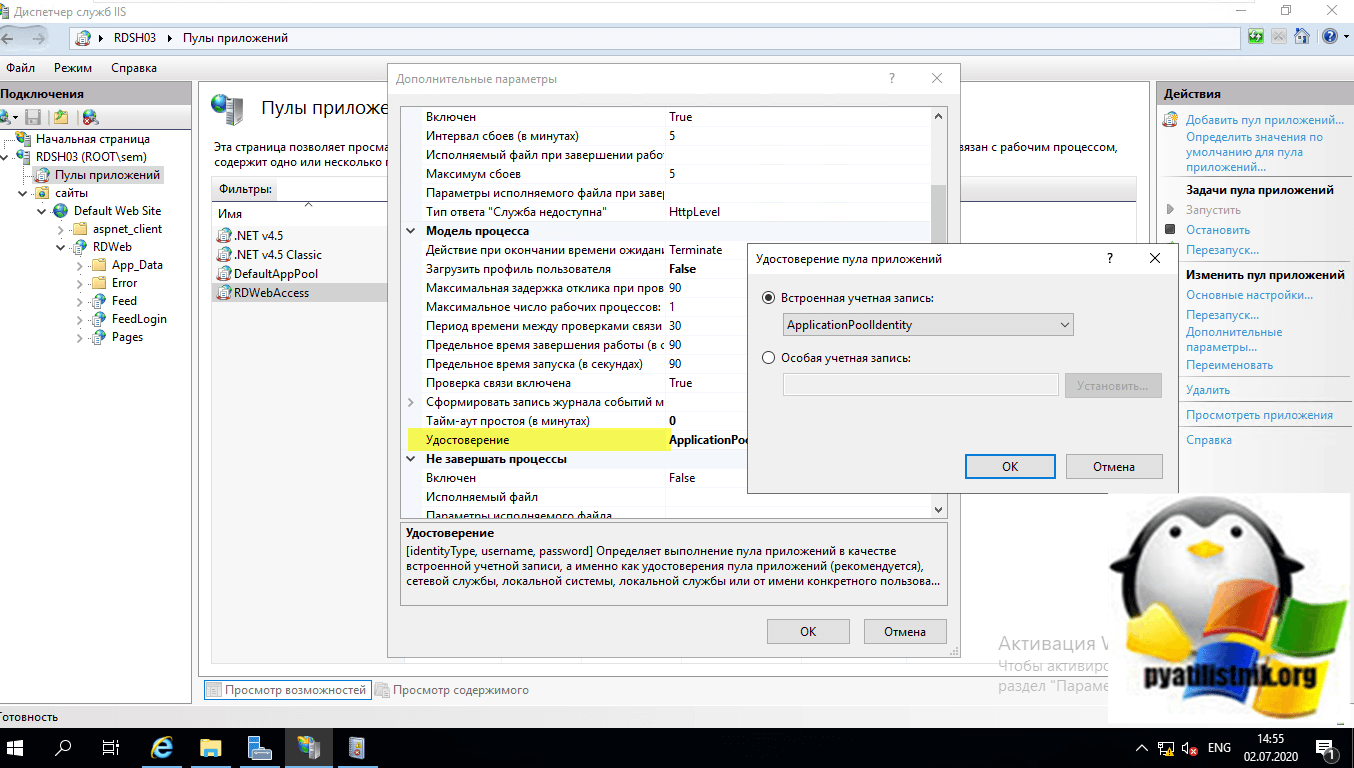This screenshot has width=1354, height=768.
Task: Expand the App_Data folder node
Action: click(x=79, y=265)
